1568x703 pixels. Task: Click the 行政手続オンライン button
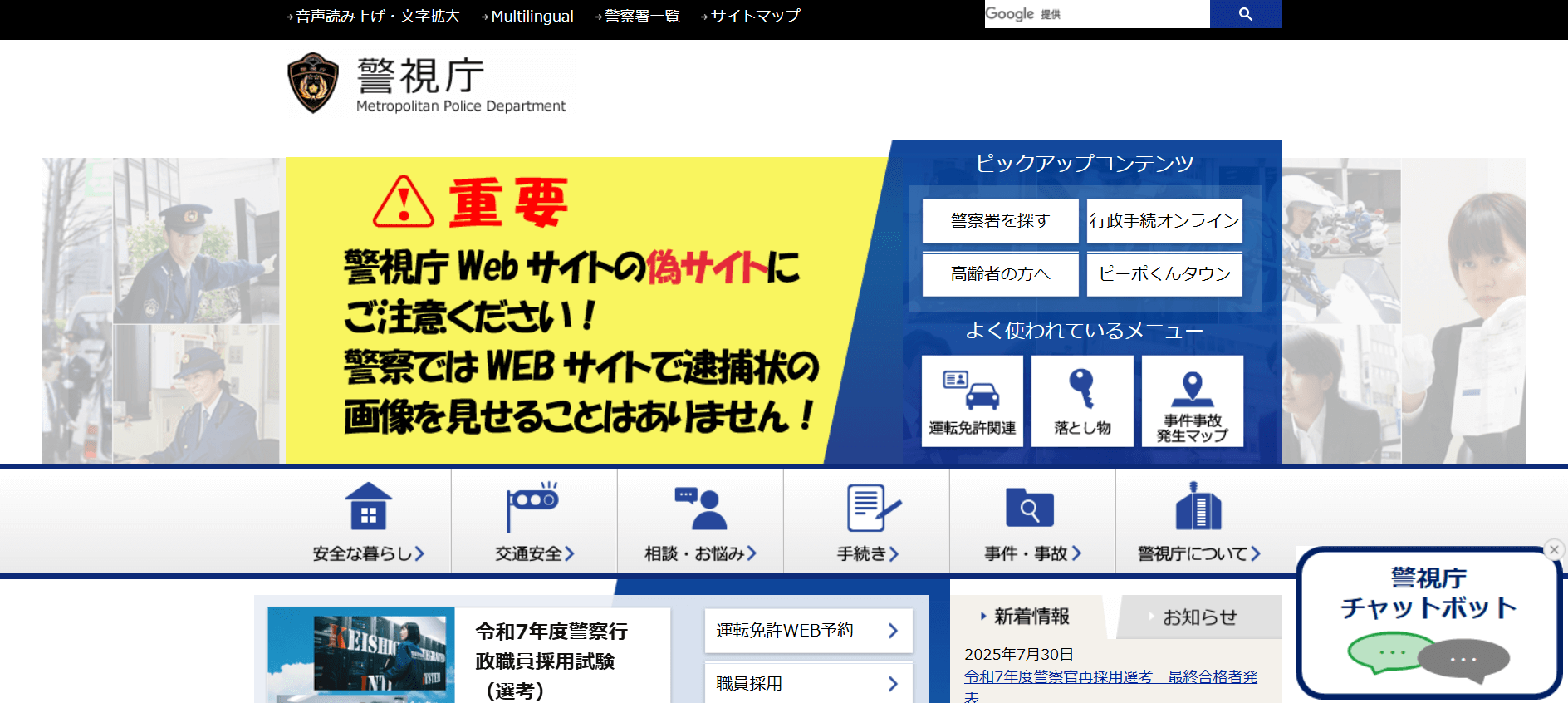[x=1164, y=220]
